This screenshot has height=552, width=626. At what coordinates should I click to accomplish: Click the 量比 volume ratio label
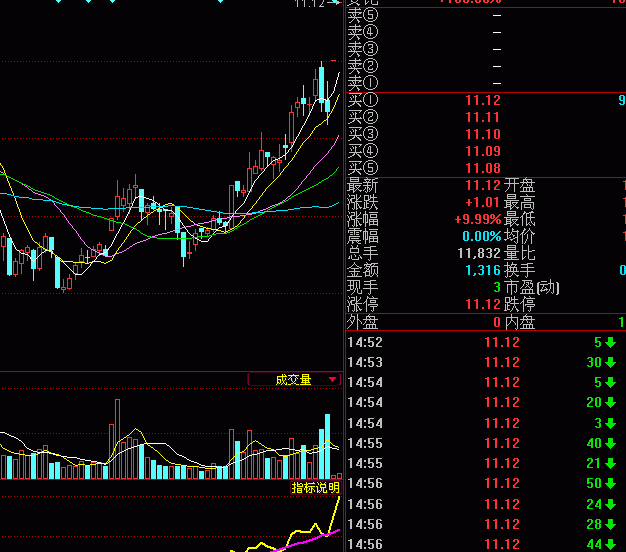pyautogui.click(x=519, y=253)
